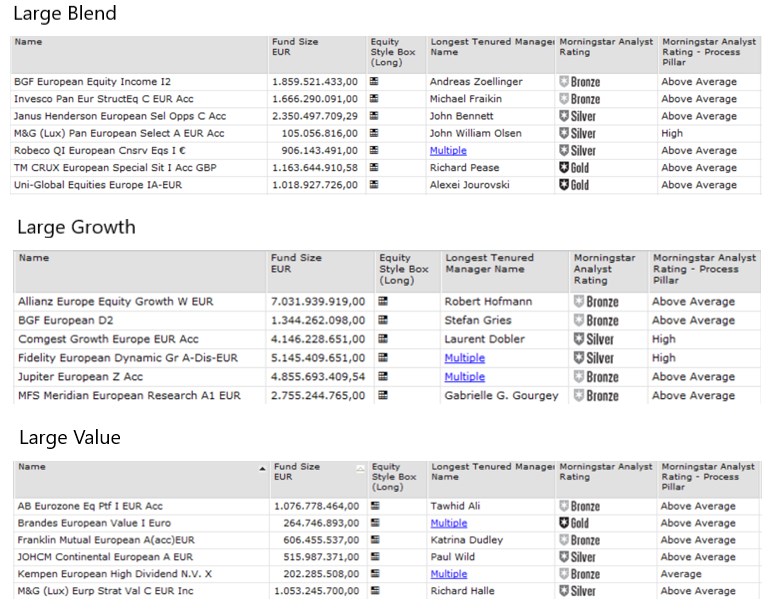Click Silver rating badge for JOHCM Continental European
The image size is (769, 612).
(x=577, y=557)
